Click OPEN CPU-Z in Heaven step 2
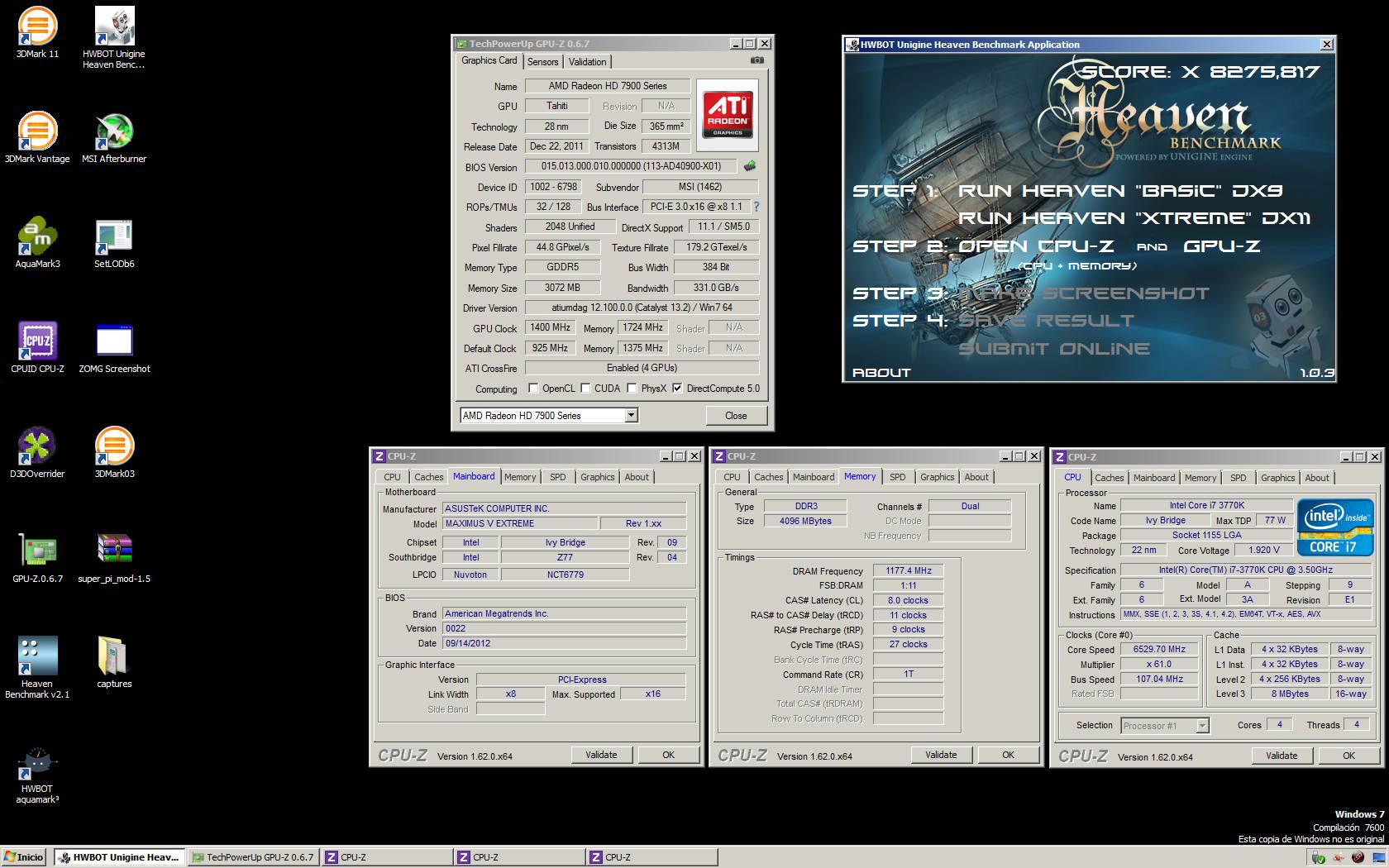This screenshot has height=868, width=1389. coord(1036,246)
